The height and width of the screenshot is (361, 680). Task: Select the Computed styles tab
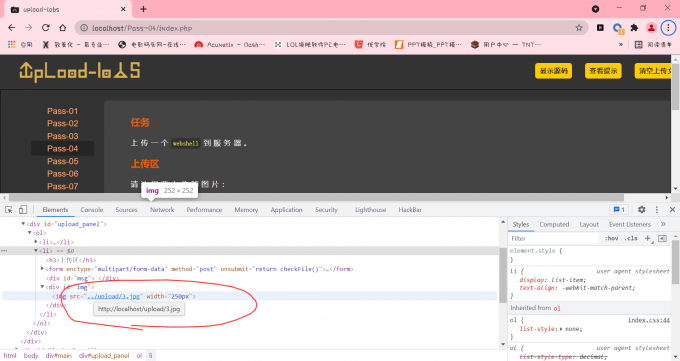[x=554, y=224]
